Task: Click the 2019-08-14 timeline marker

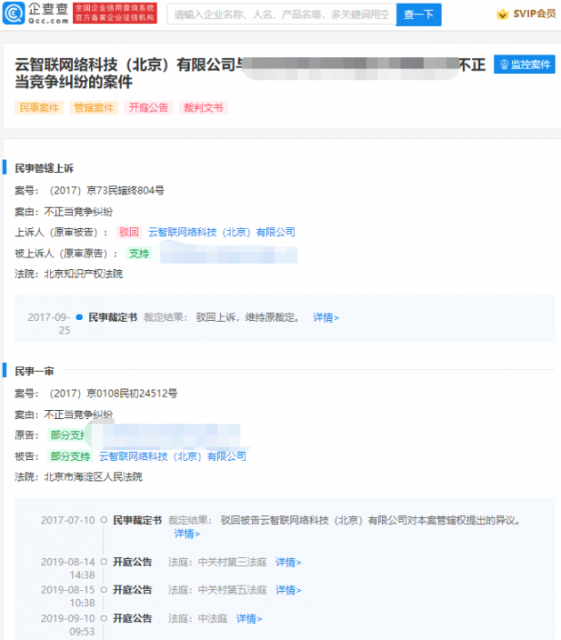Action: pyautogui.click(x=104, y=562)
